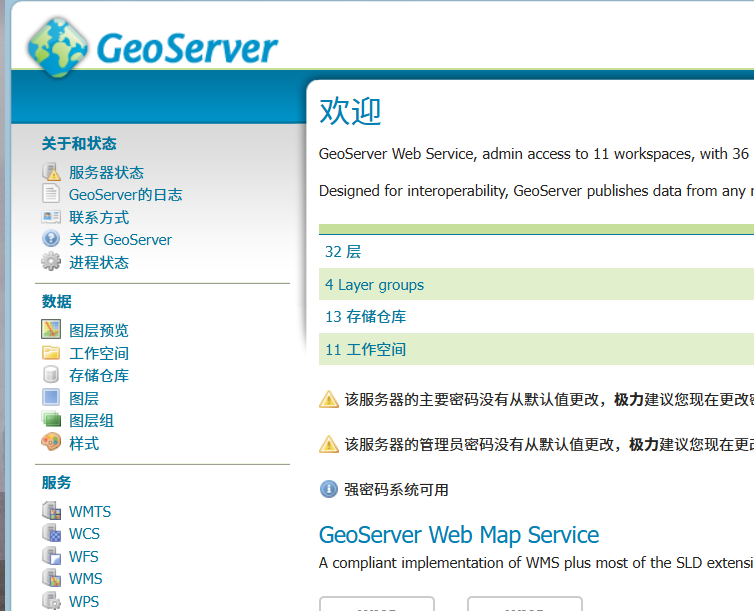Click the 服务器状态 warning document icon
Viewport: 754px width, 611px height.
click(51, 172)
